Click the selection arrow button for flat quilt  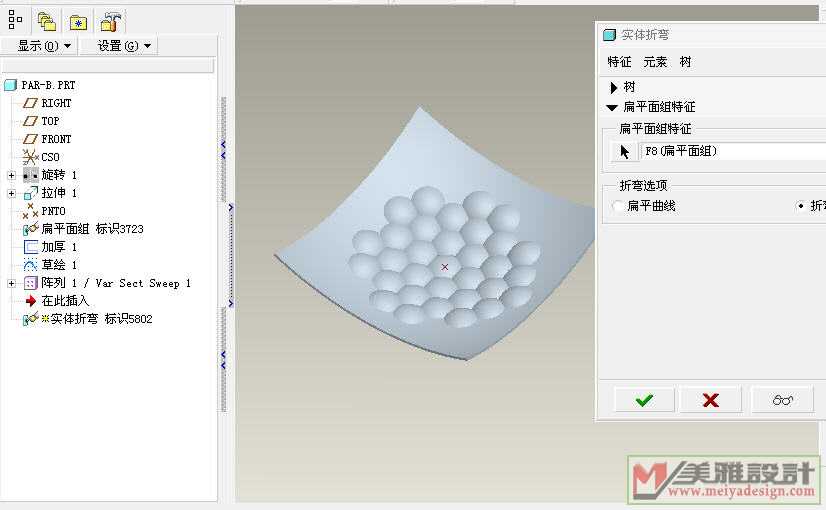tap(624, 152)
